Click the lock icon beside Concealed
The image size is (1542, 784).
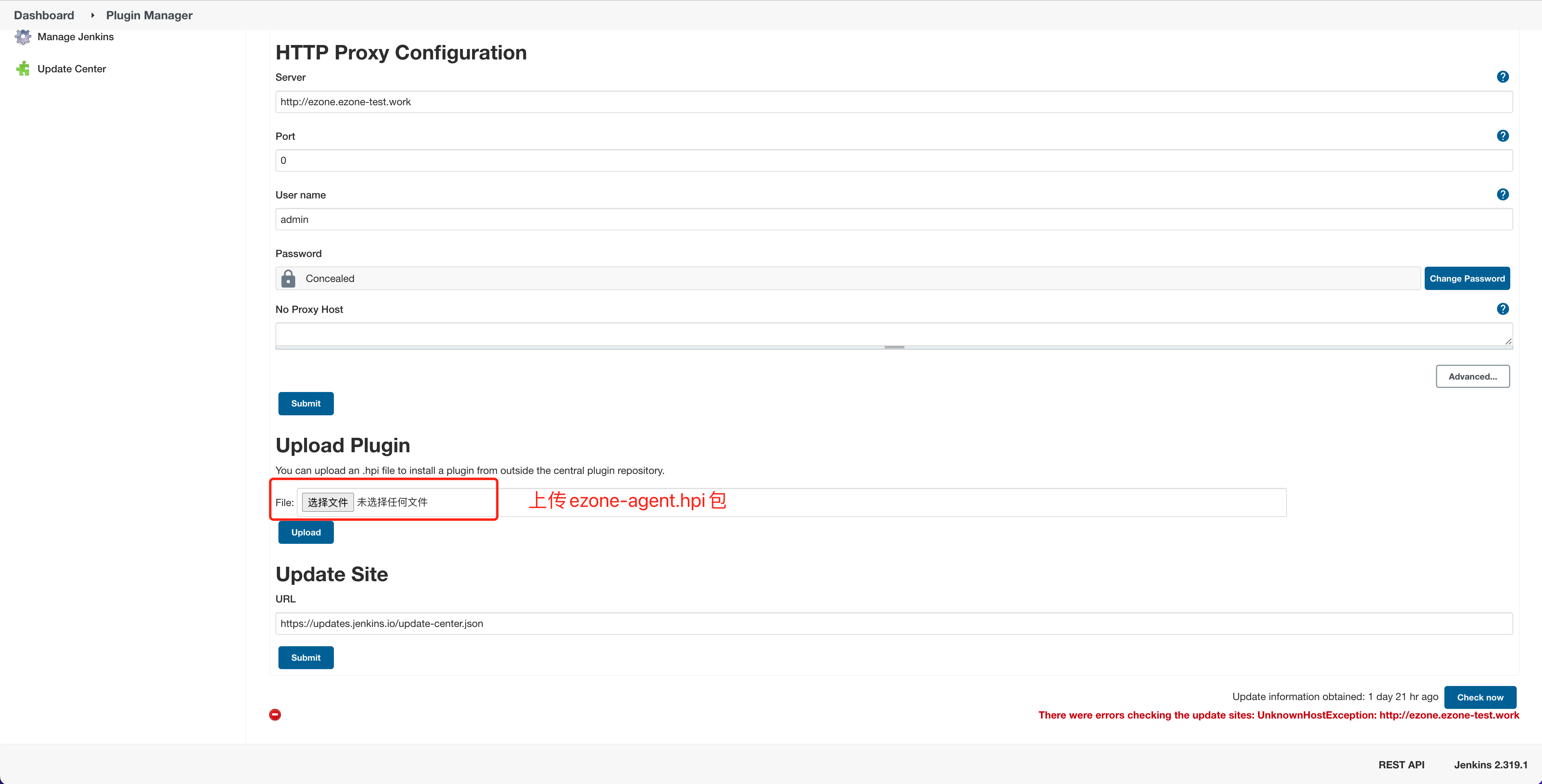[288, 278]
